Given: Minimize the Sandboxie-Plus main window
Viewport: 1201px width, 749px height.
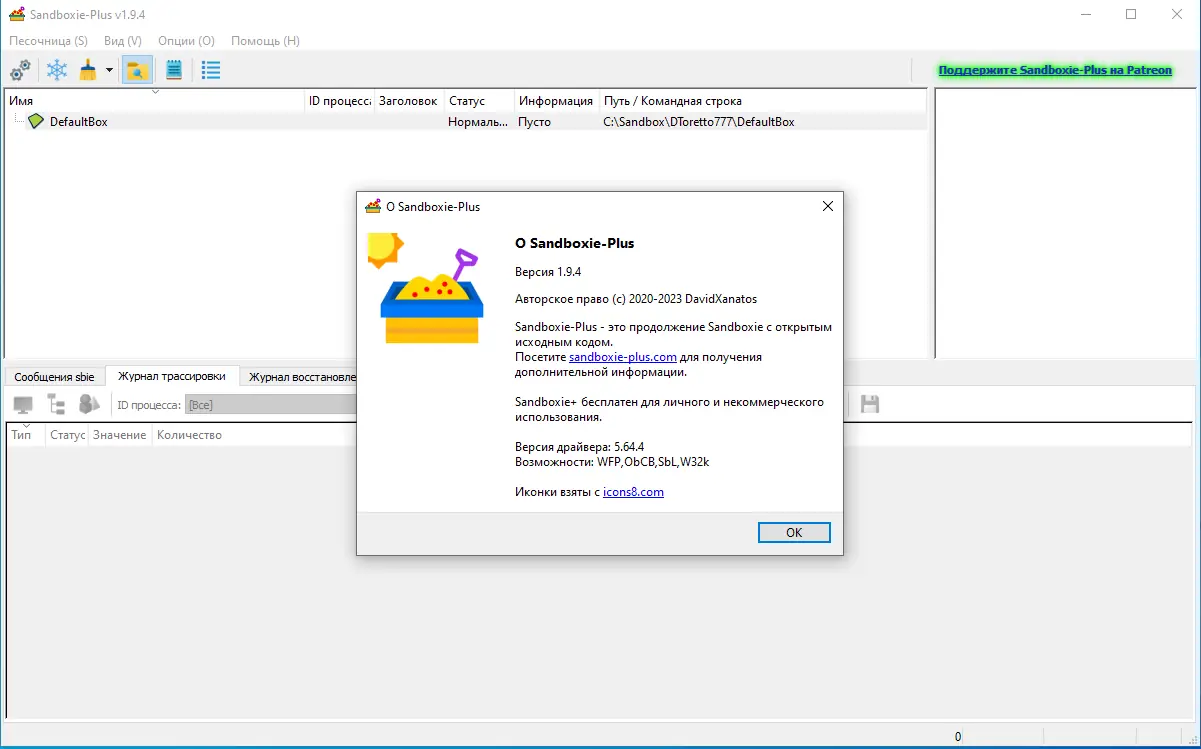Looking at the screenshot, I should (x=1085, y=14).
